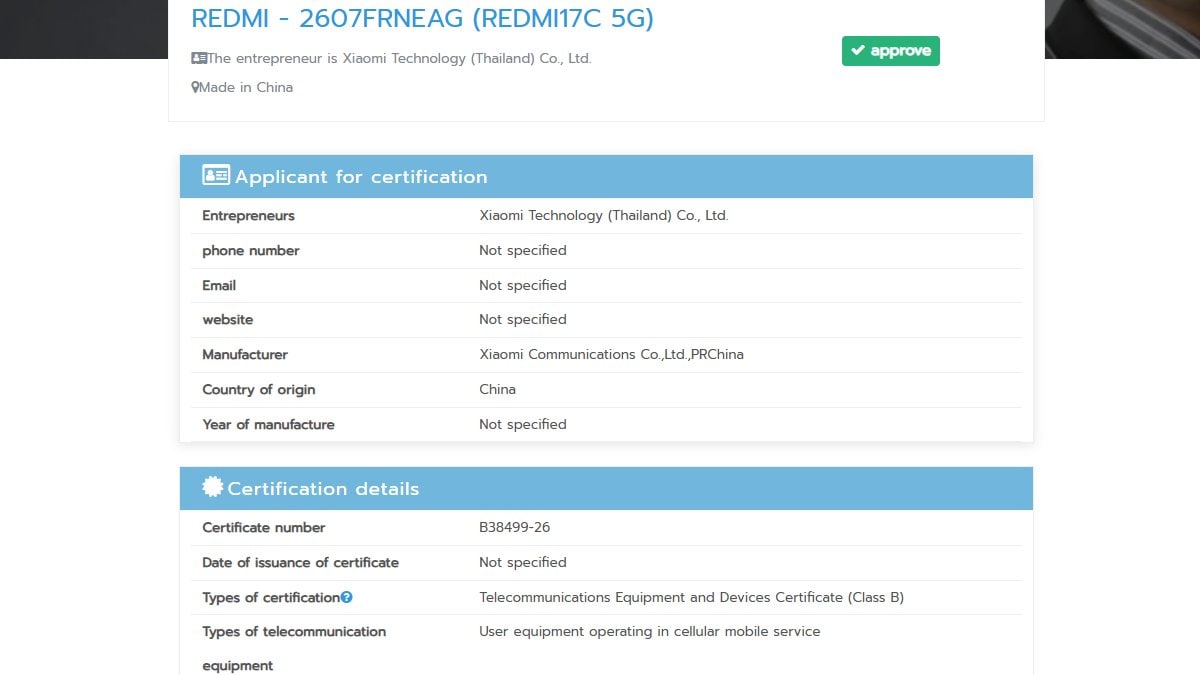Click the Year of manufacture label
This screenshot has height=675, width=1200.
[269, 424]
